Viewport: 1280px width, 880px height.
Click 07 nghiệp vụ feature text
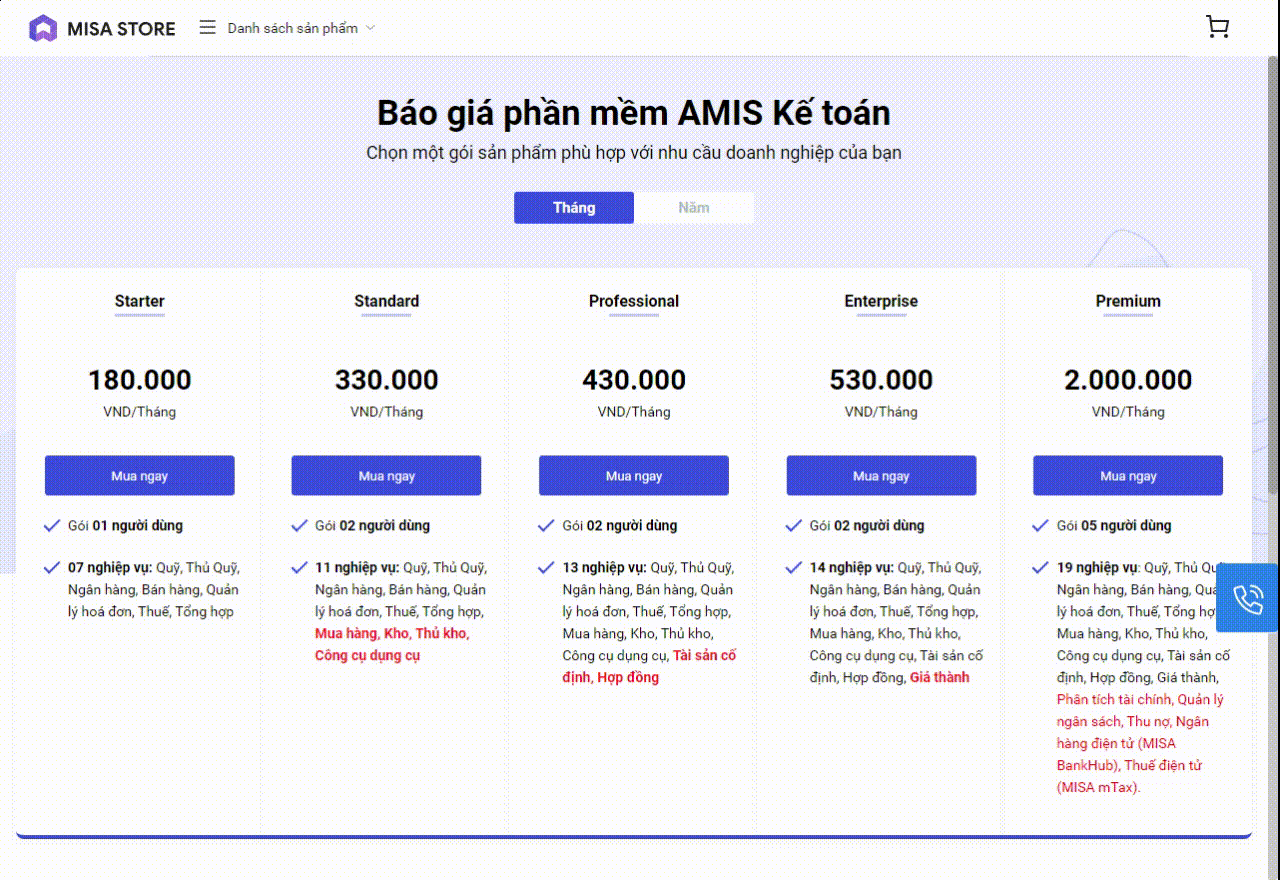pyautogui.click(x=153, y=590)
